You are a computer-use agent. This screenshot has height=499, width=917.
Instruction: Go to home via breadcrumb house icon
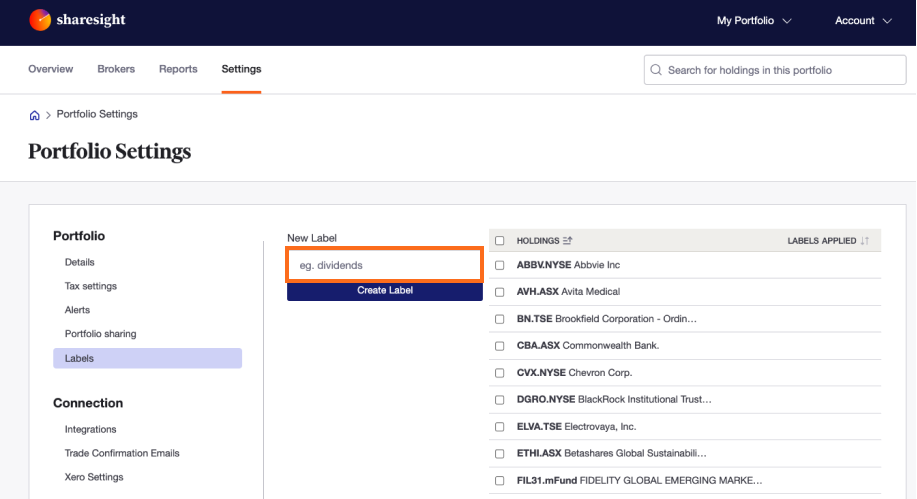[x=35, y=115]
